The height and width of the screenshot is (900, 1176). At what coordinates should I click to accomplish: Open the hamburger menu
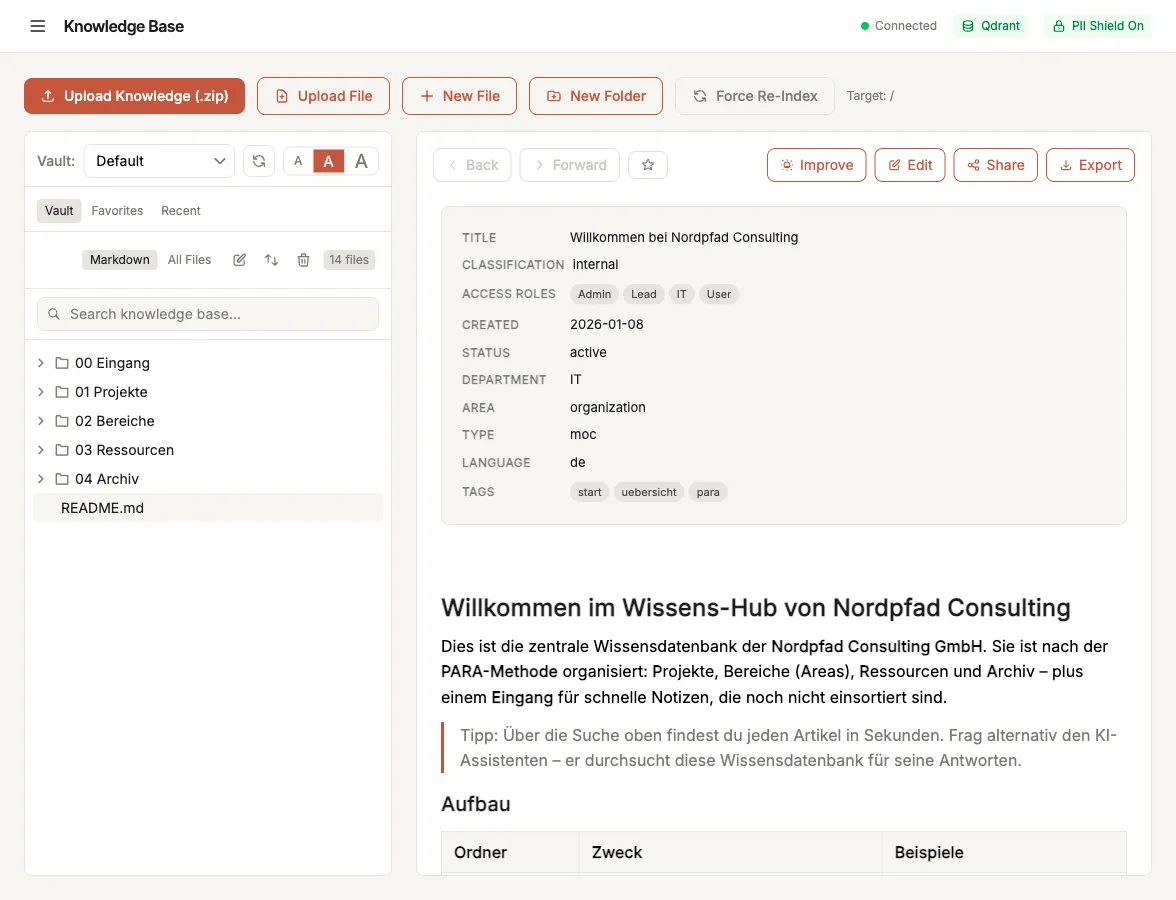[38, 26]
